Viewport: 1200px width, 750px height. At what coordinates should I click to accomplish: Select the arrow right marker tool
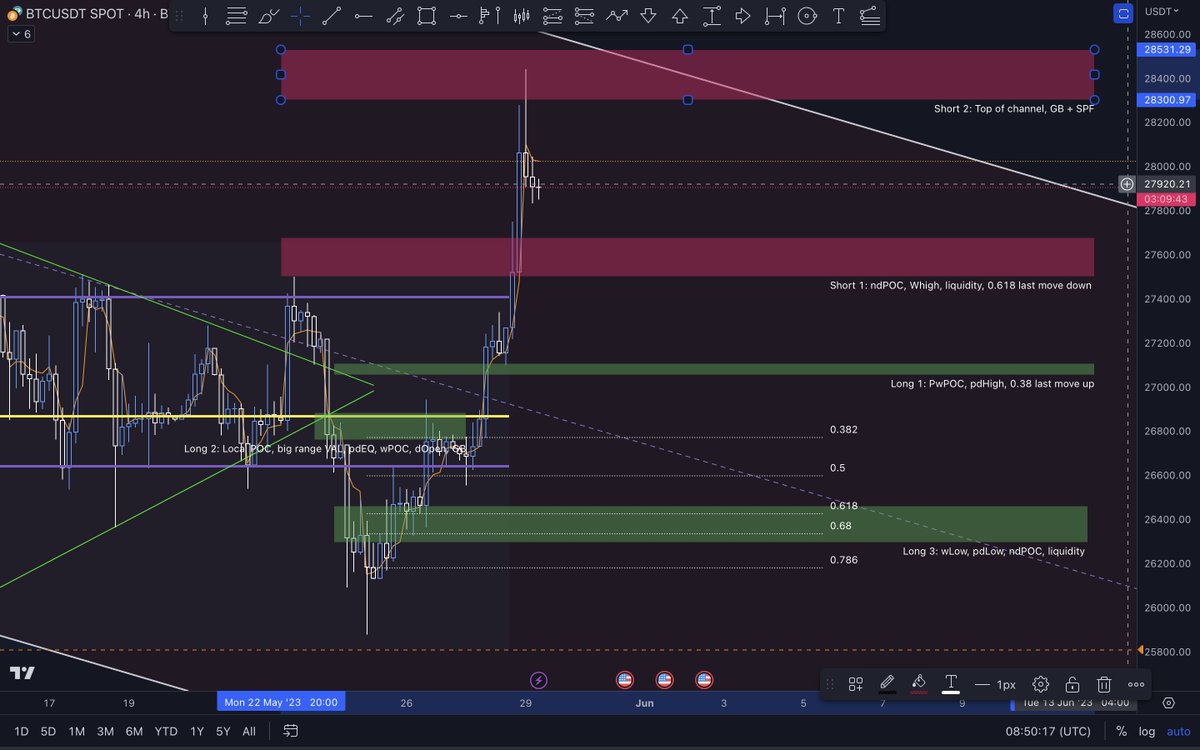click(x=743, y=16)
